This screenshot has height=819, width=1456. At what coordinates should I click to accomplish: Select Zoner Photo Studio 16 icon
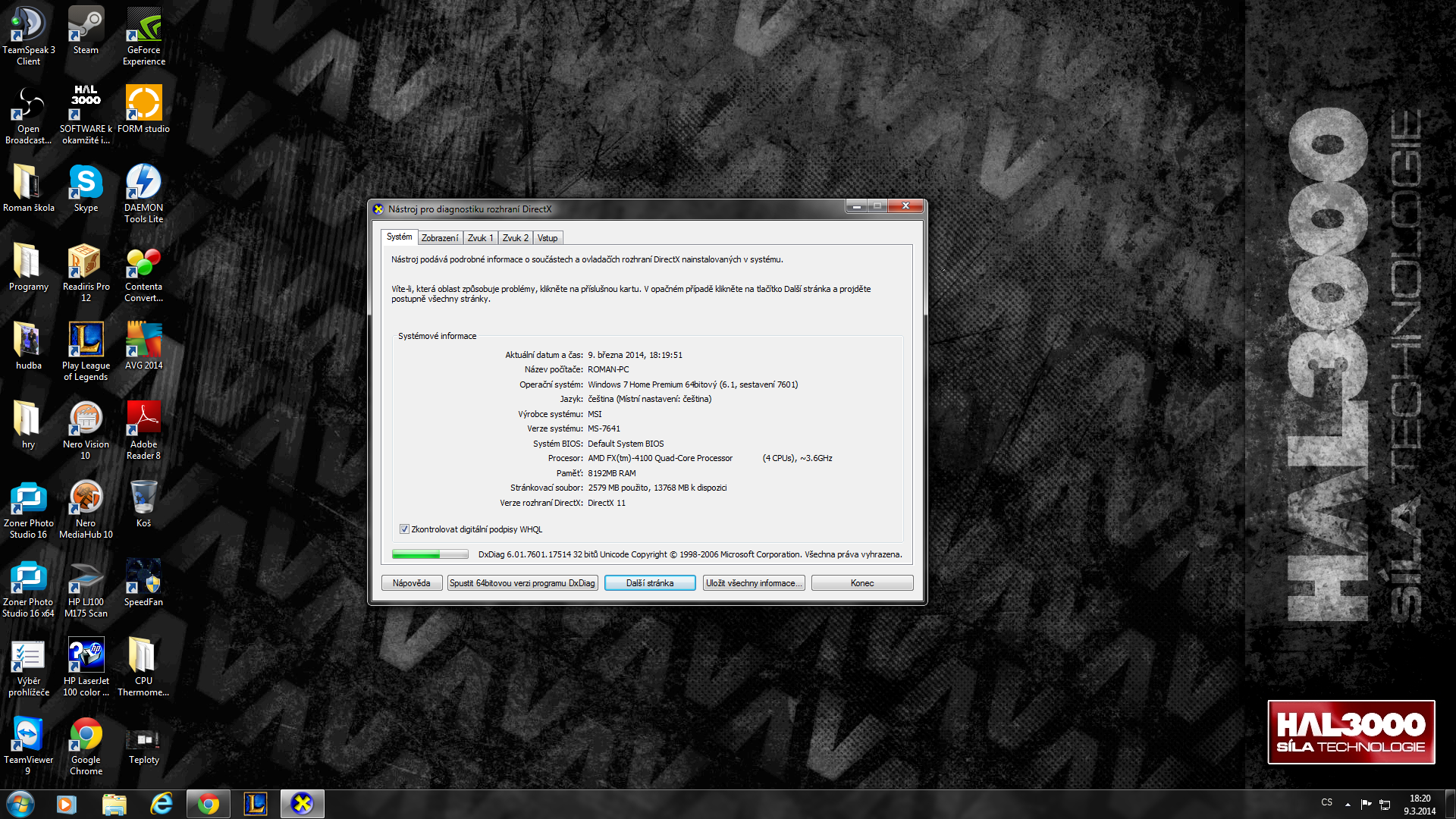click(x=29, y=509)
